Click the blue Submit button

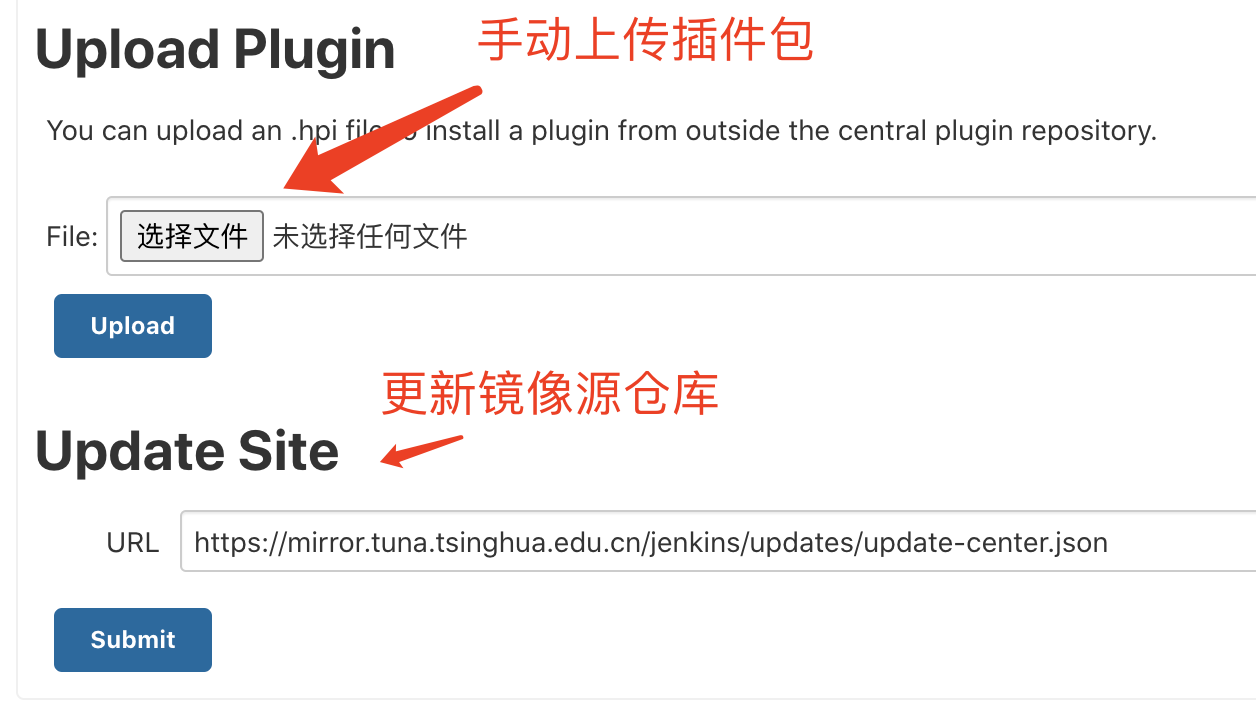133,640
